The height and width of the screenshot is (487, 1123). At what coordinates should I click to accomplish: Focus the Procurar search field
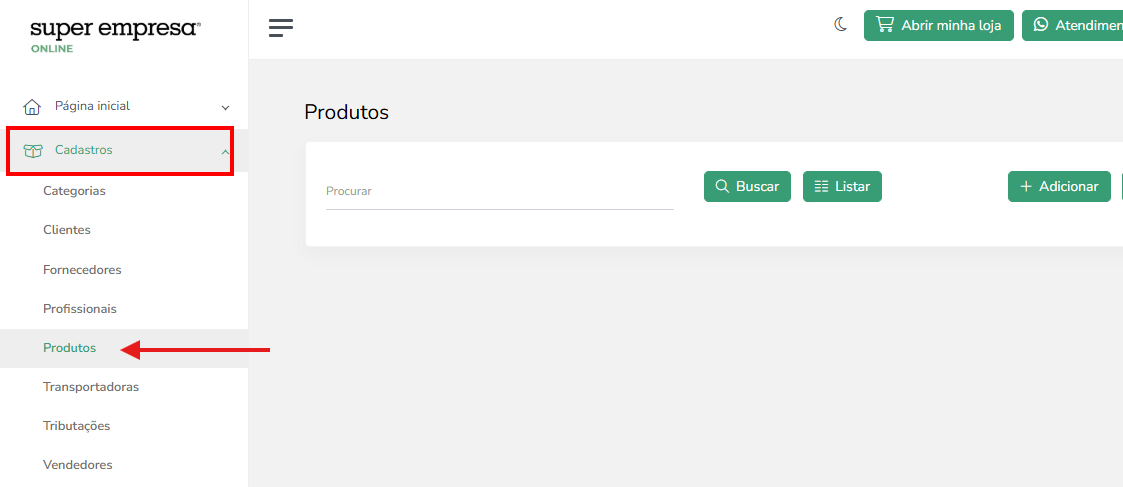click(x=500, y=192)
